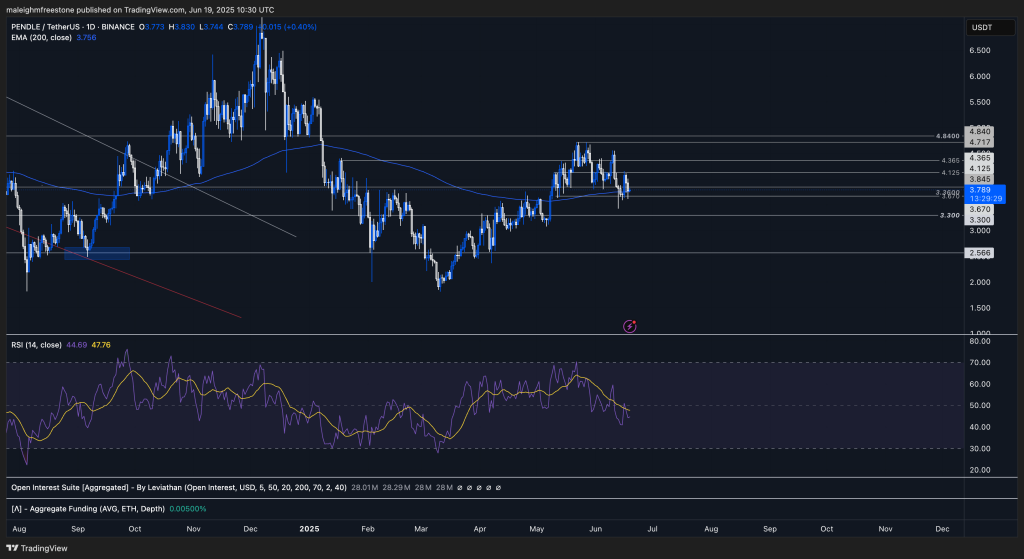Select the 2.566 price level label
Screen dimensions: 1024x559
(979, 253)
